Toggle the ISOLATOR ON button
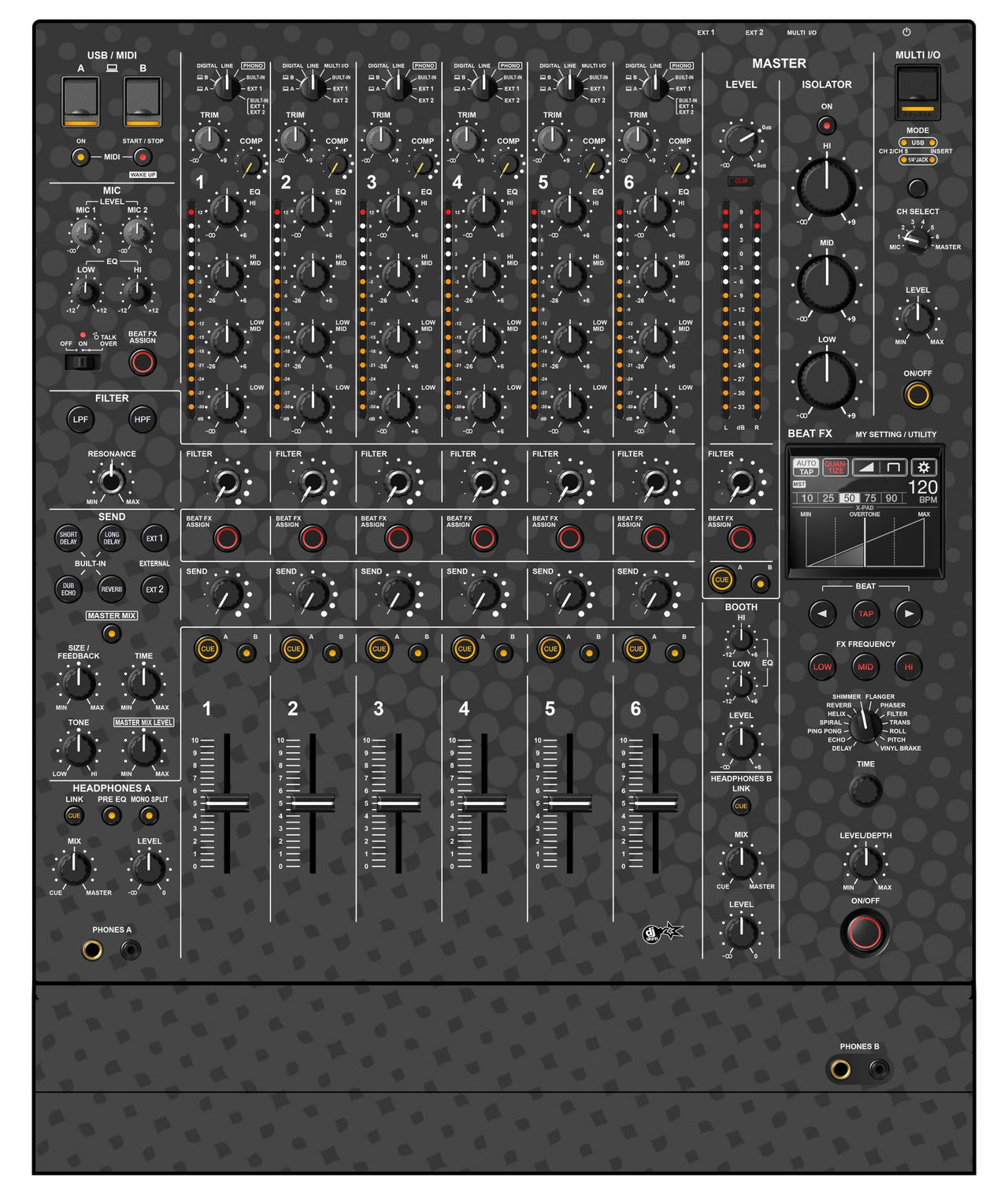Viewport: 1008px width, 1199px height. 826,124
